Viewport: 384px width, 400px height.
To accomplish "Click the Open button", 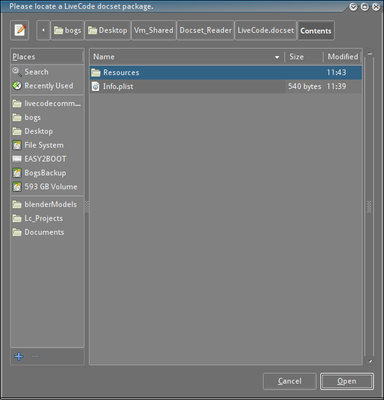I will (x=347, y=381).
